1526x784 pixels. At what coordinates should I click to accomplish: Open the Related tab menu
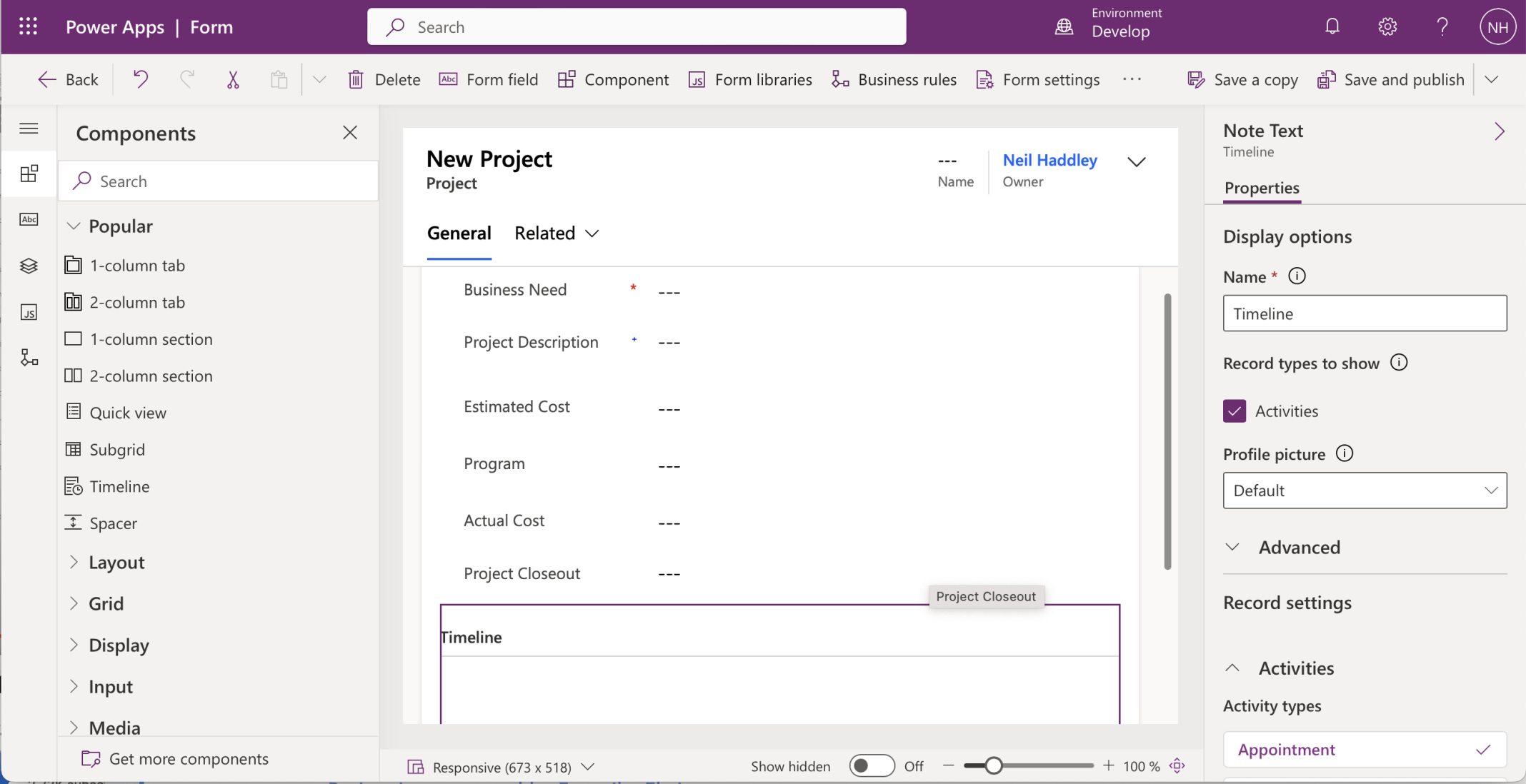(557, 233)
